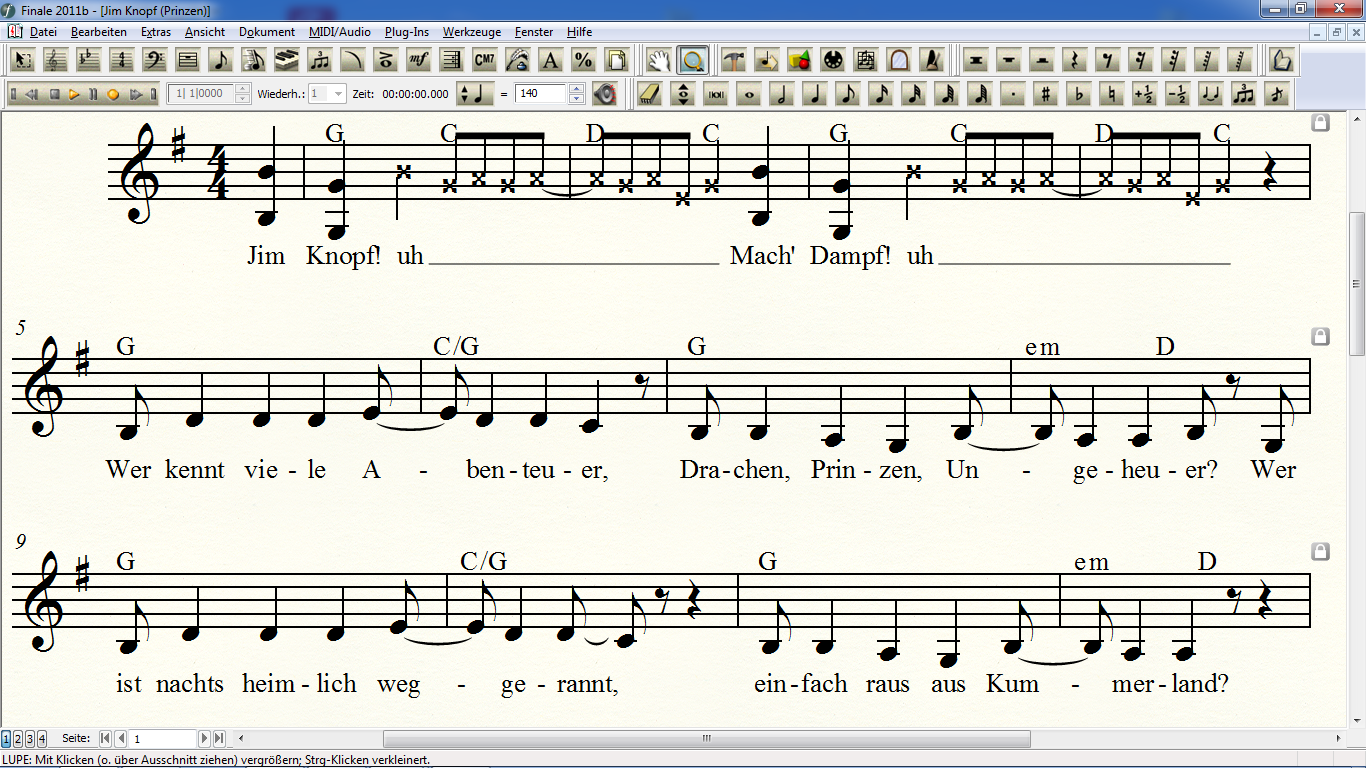Switch to layer 2 button
The height and width of the screenshot is (768, 1366).
click(18, 739)
